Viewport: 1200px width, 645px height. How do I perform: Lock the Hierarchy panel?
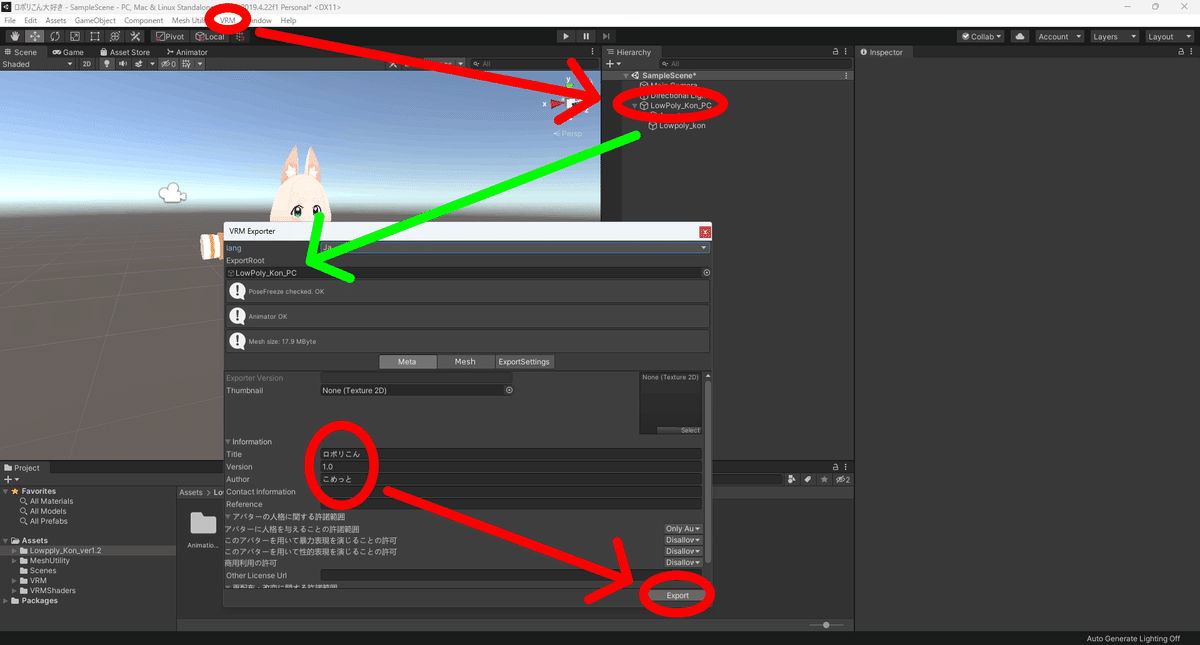coord(835,52)
